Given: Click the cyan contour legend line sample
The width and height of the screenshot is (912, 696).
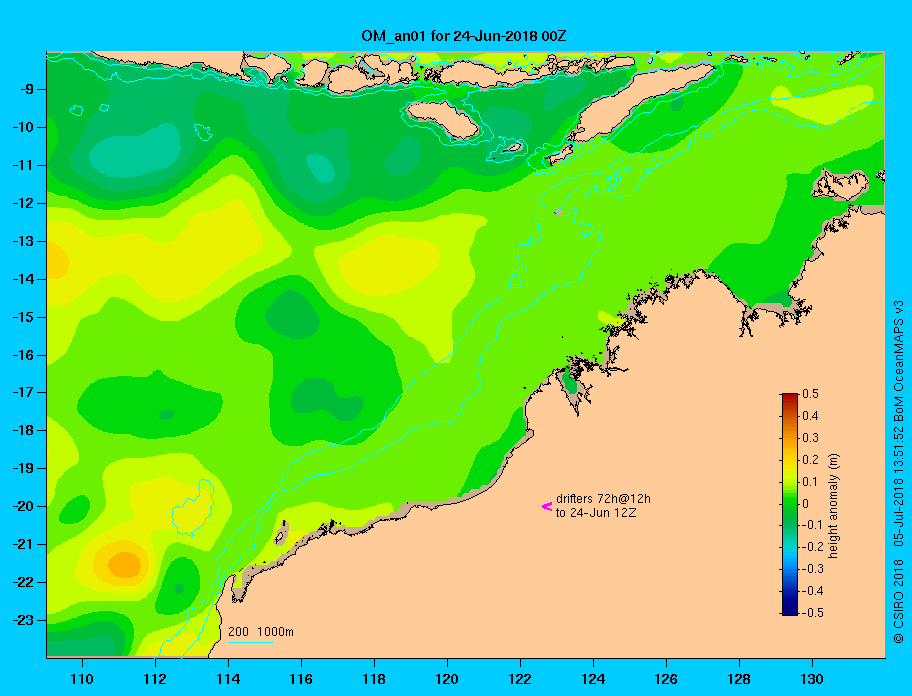Looking at the screenshot, I should pos(250,642).
